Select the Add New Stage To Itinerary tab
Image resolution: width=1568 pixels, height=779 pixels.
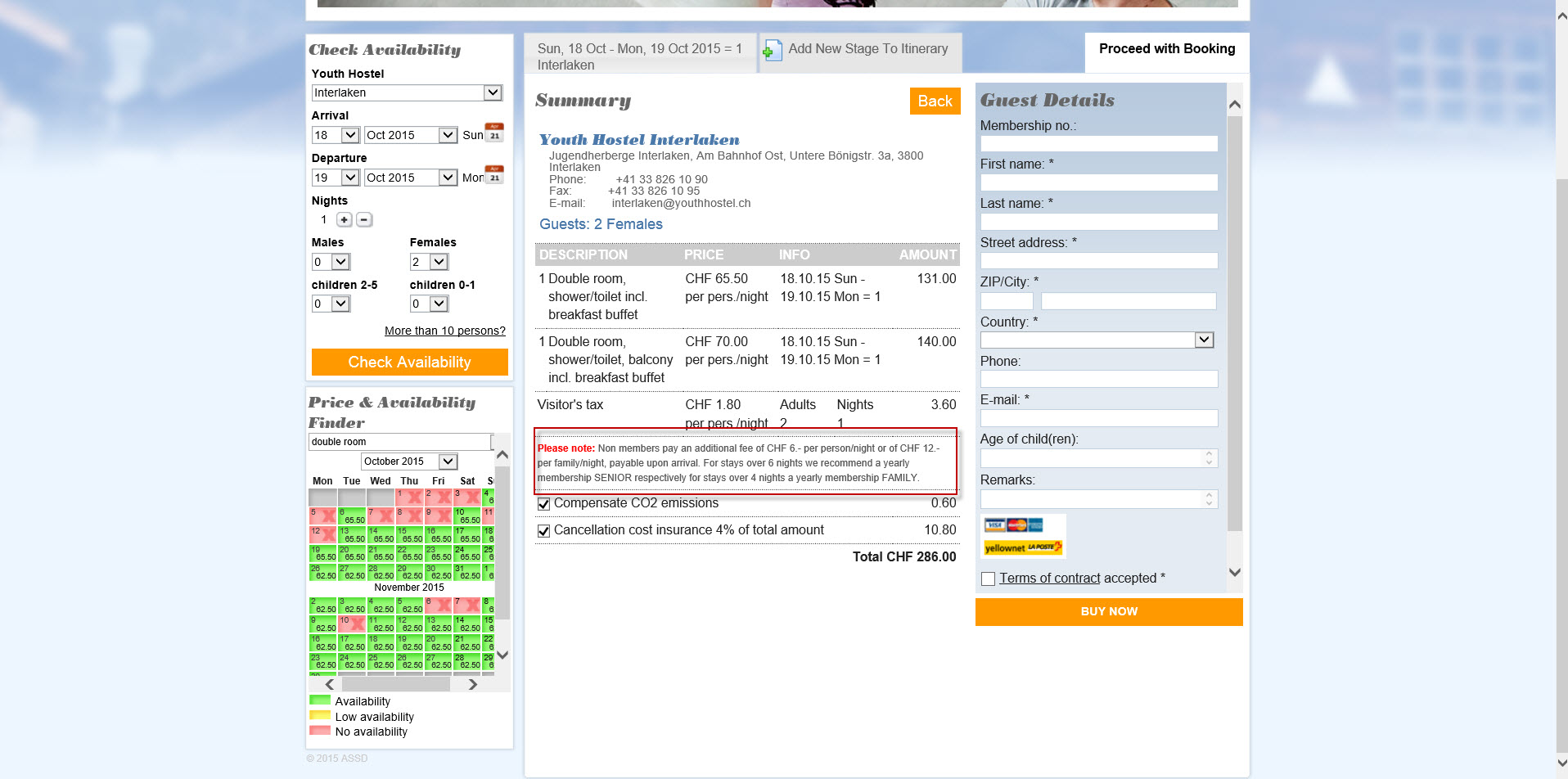(861, 52)
